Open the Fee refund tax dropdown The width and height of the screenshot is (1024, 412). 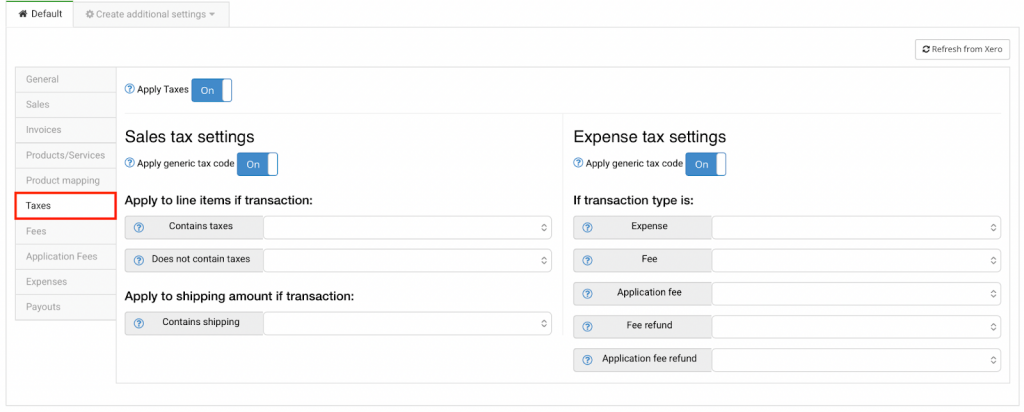coord(856,327)
